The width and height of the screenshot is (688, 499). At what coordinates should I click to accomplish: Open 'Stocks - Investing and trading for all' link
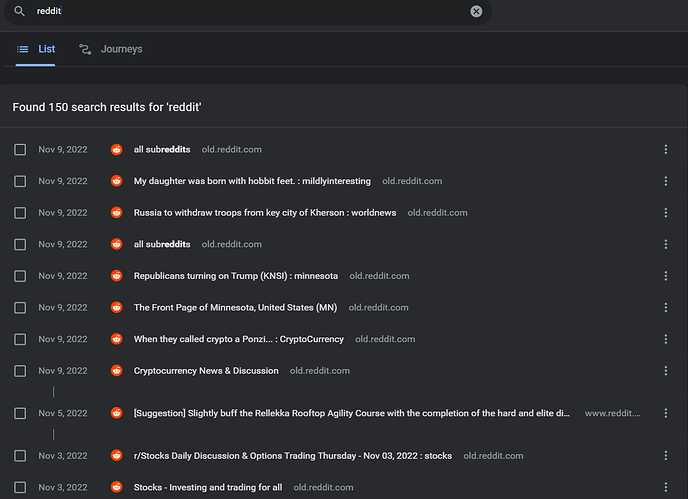[208, 487]
